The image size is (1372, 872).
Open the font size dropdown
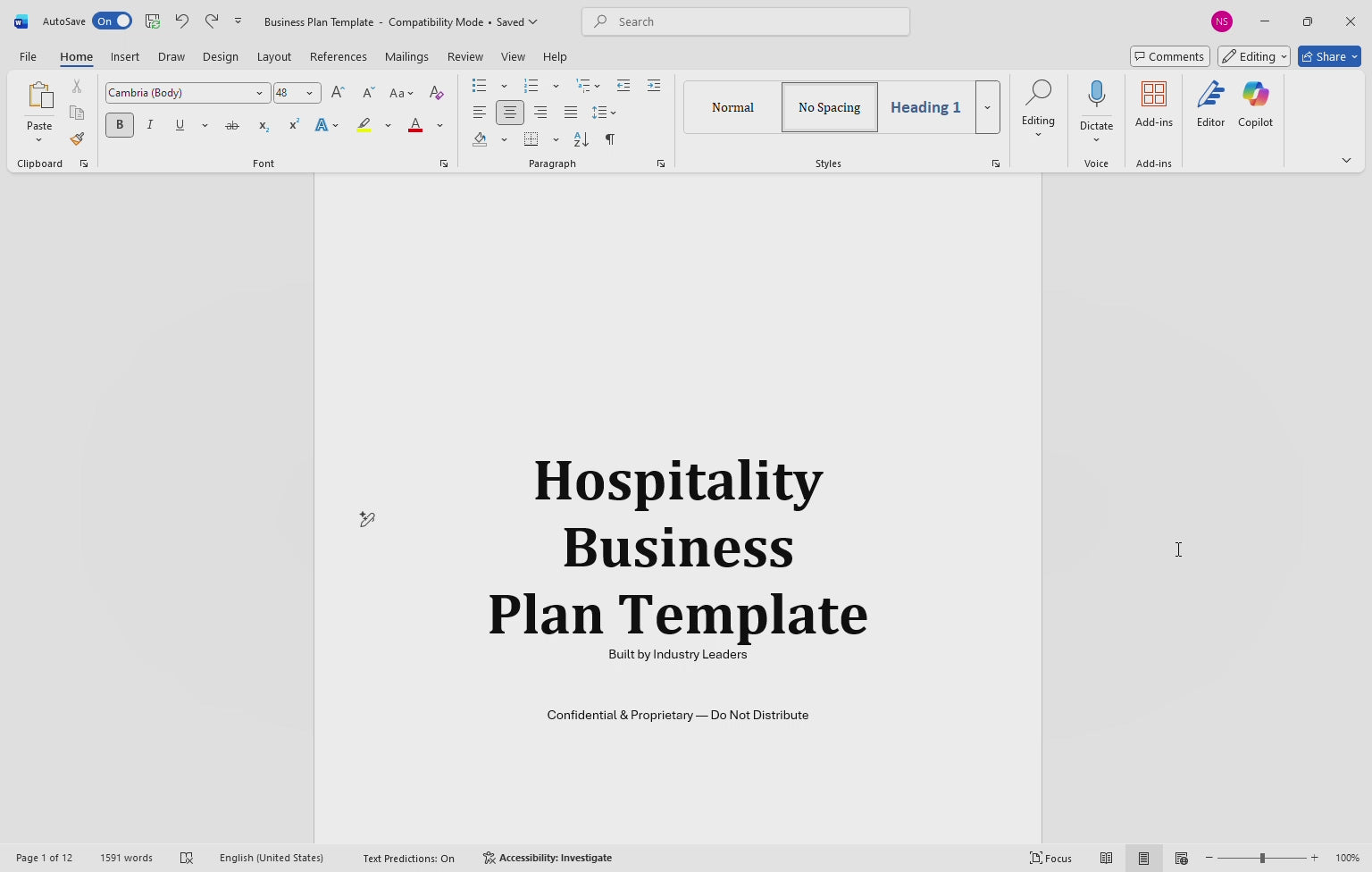pyautogui.click(x=309, y=92)
